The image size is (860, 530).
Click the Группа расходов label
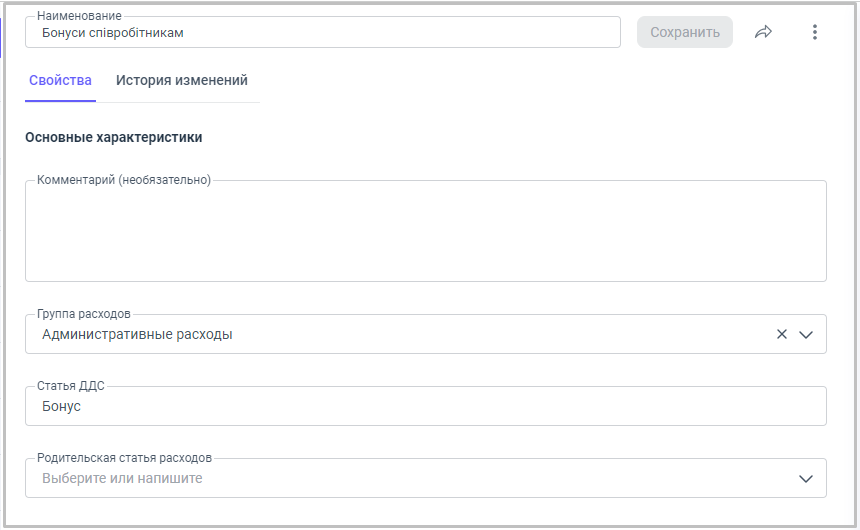pos(84,314)
